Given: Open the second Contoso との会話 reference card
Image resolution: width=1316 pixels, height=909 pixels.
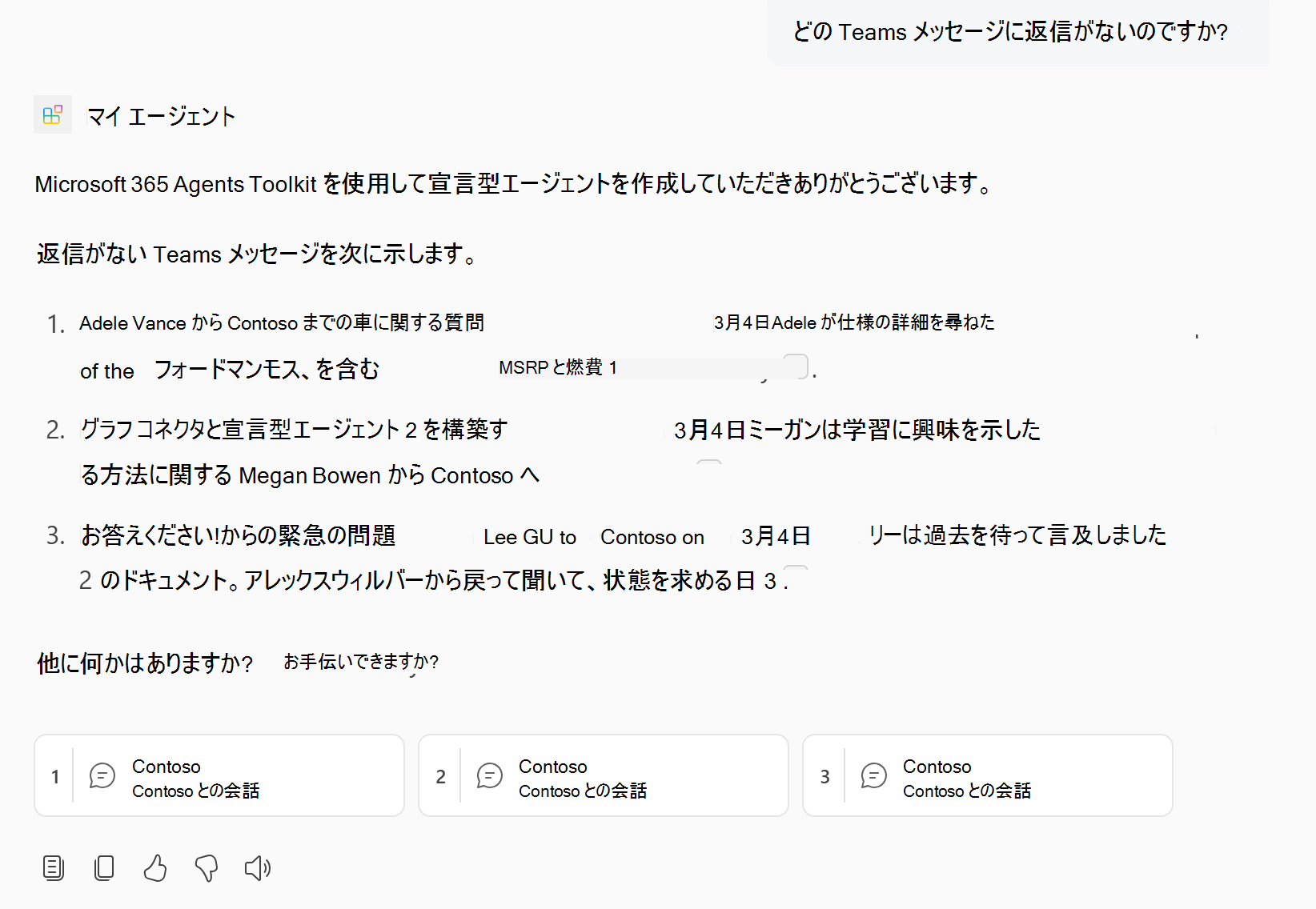Looking at the screenshot, I should tap(604, 775).
